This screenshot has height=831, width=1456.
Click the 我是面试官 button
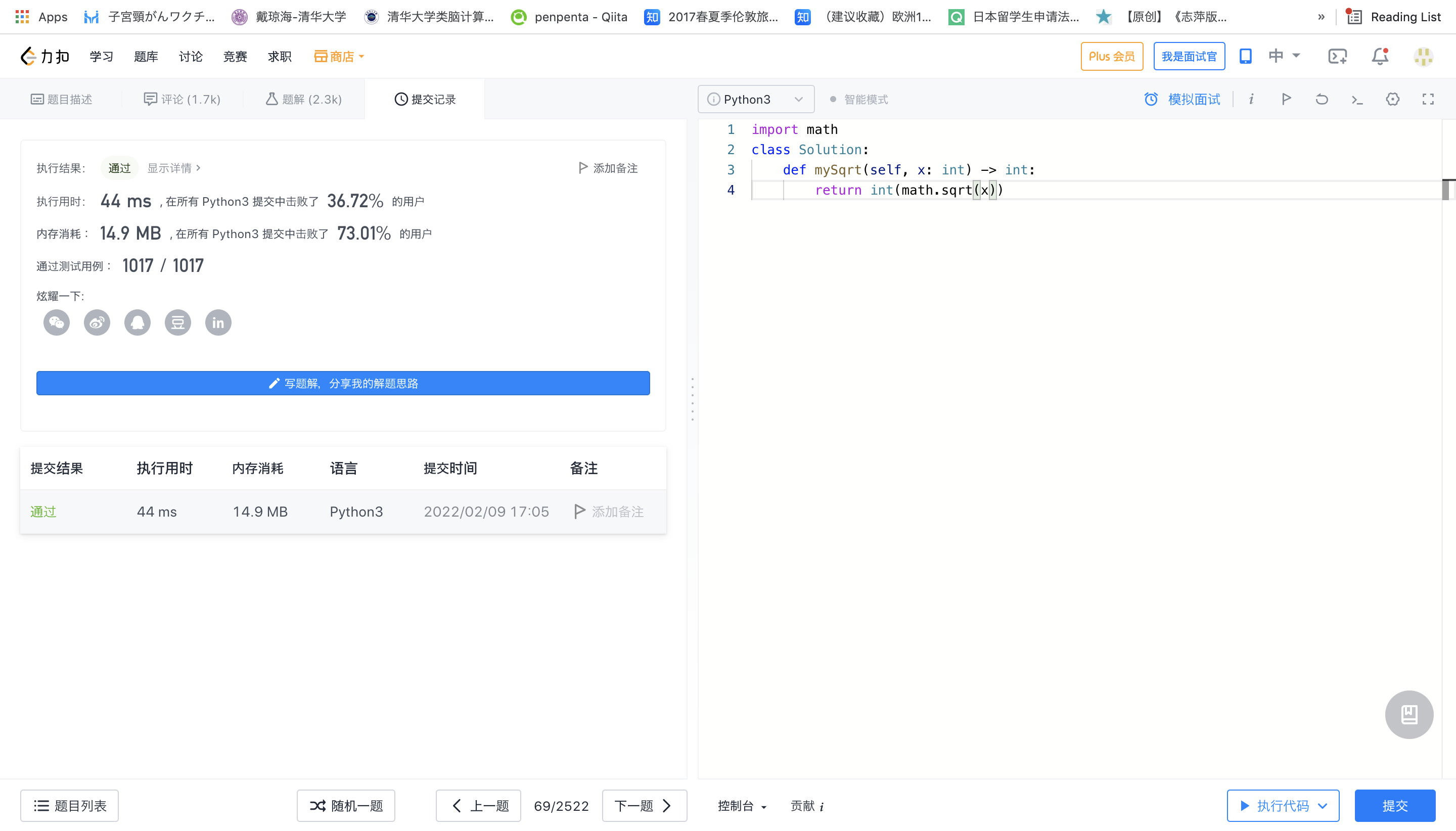1189,57
